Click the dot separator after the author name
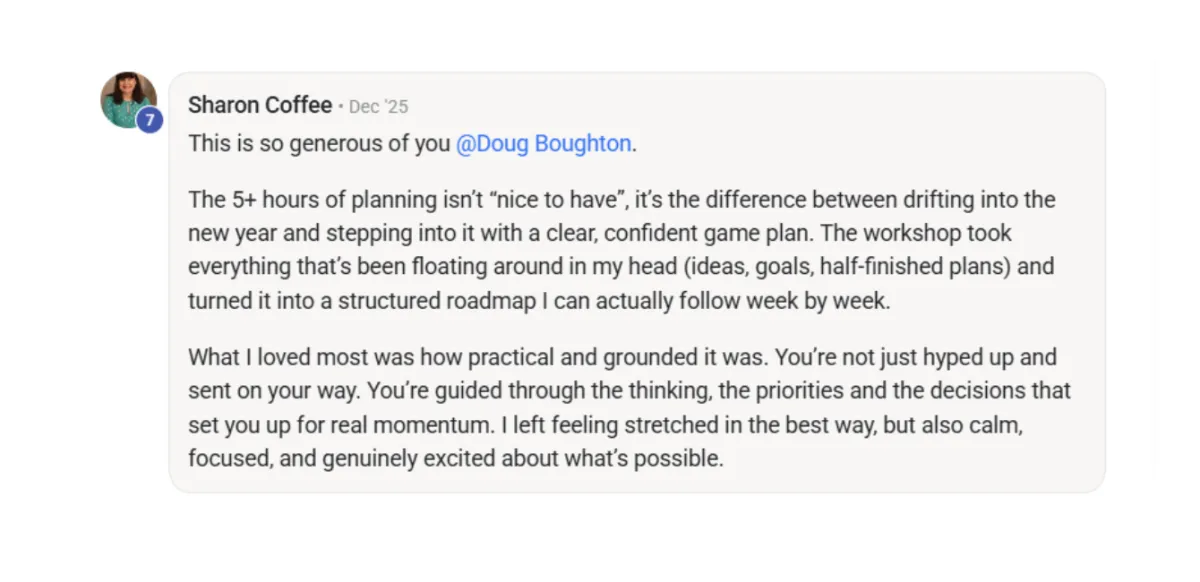This screenshot has width=1200, height=582. 340,106
